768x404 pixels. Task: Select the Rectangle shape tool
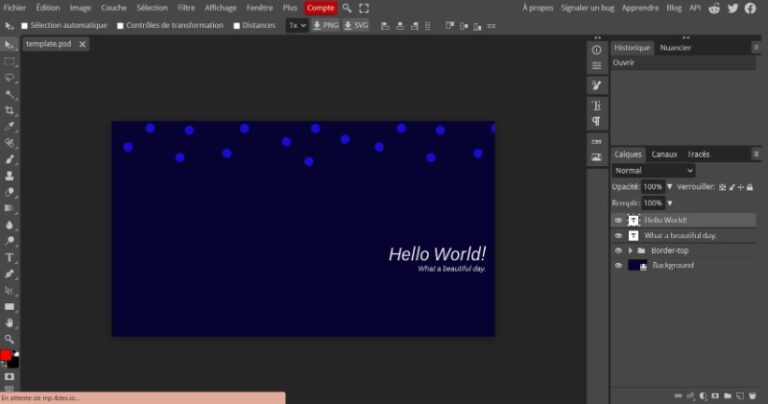tap(9, 307)
